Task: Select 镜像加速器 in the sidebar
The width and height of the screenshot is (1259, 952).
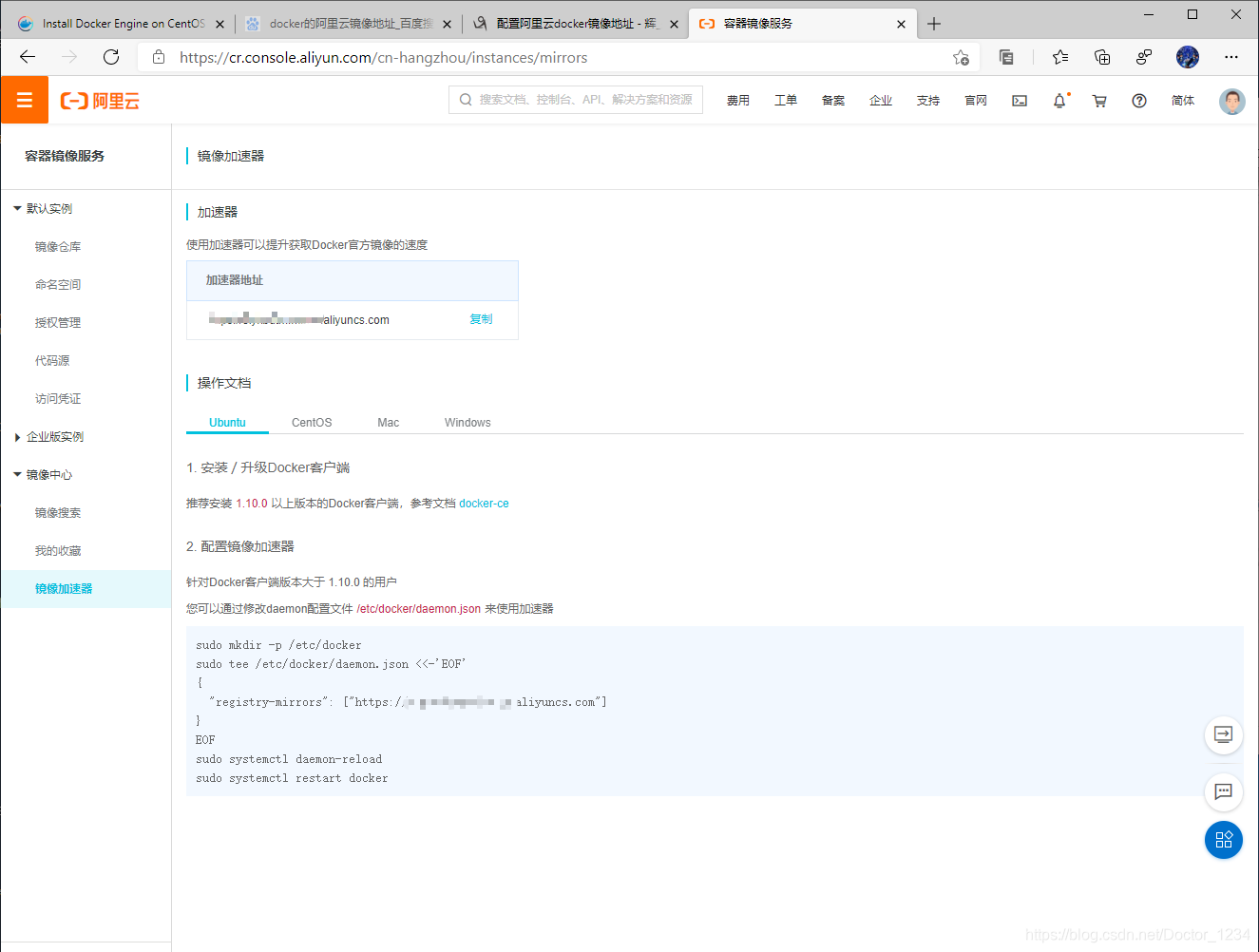Action: point(86,589)
